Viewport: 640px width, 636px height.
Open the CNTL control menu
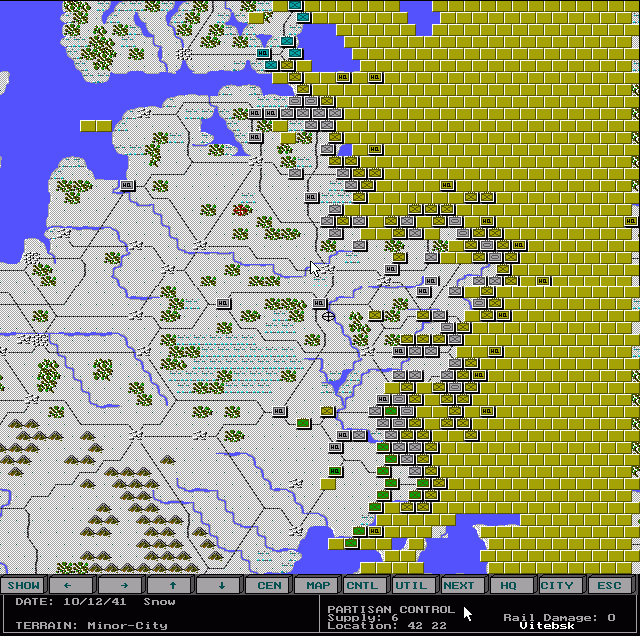[x=367, y=585]
